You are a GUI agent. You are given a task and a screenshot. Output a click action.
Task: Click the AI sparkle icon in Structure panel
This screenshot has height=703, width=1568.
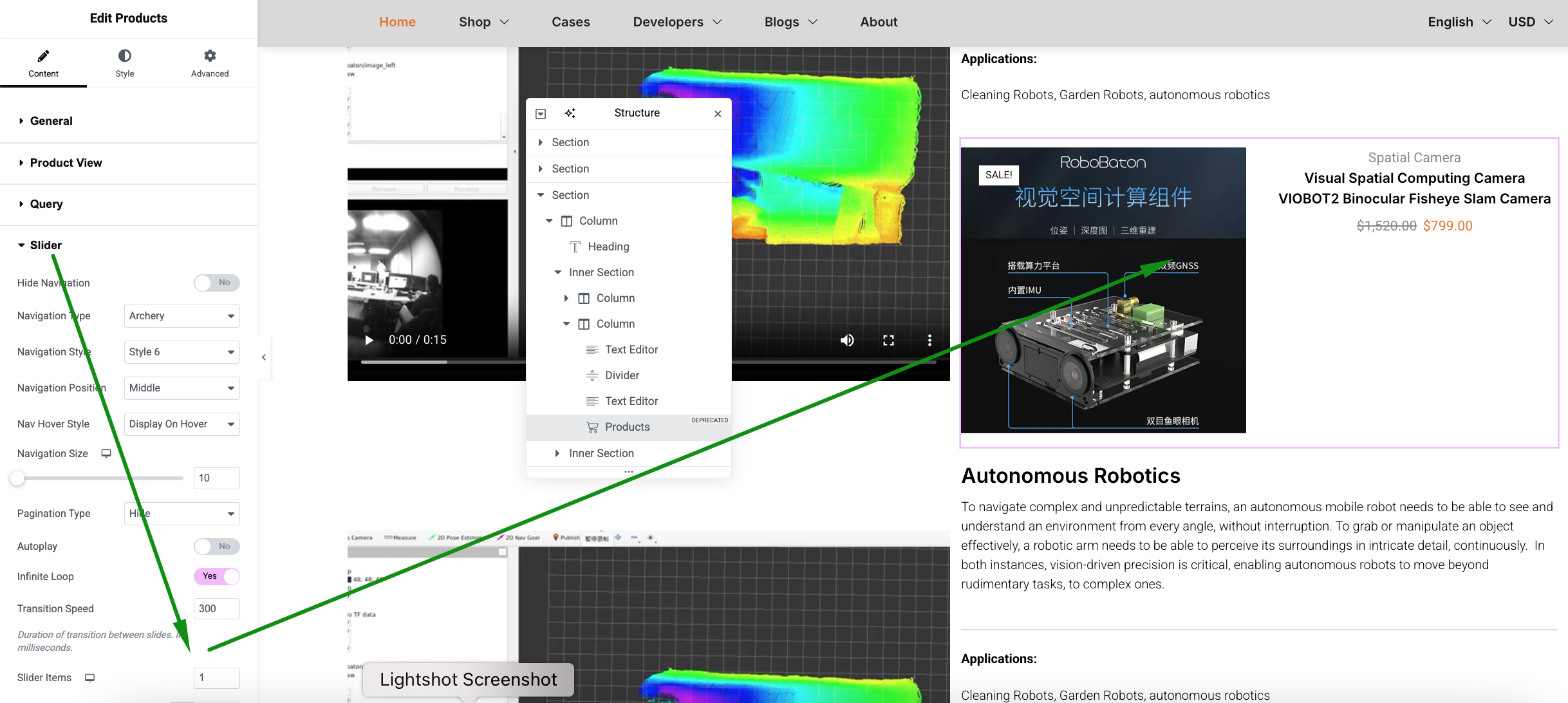pos(570,113)
